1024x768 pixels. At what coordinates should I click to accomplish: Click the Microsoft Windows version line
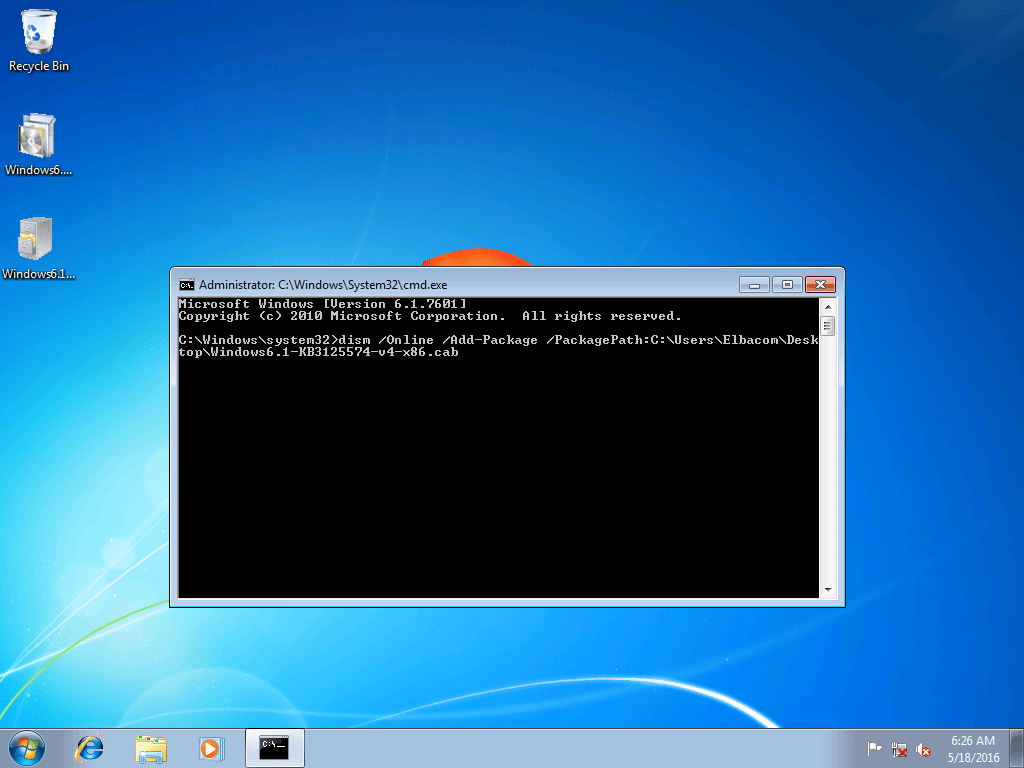(x=323, y=304)
